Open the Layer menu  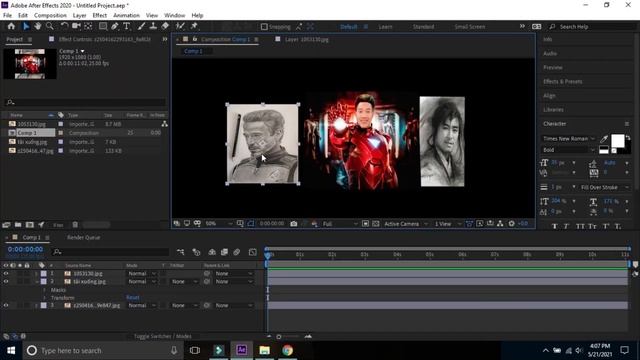click(x=79, y=15)
